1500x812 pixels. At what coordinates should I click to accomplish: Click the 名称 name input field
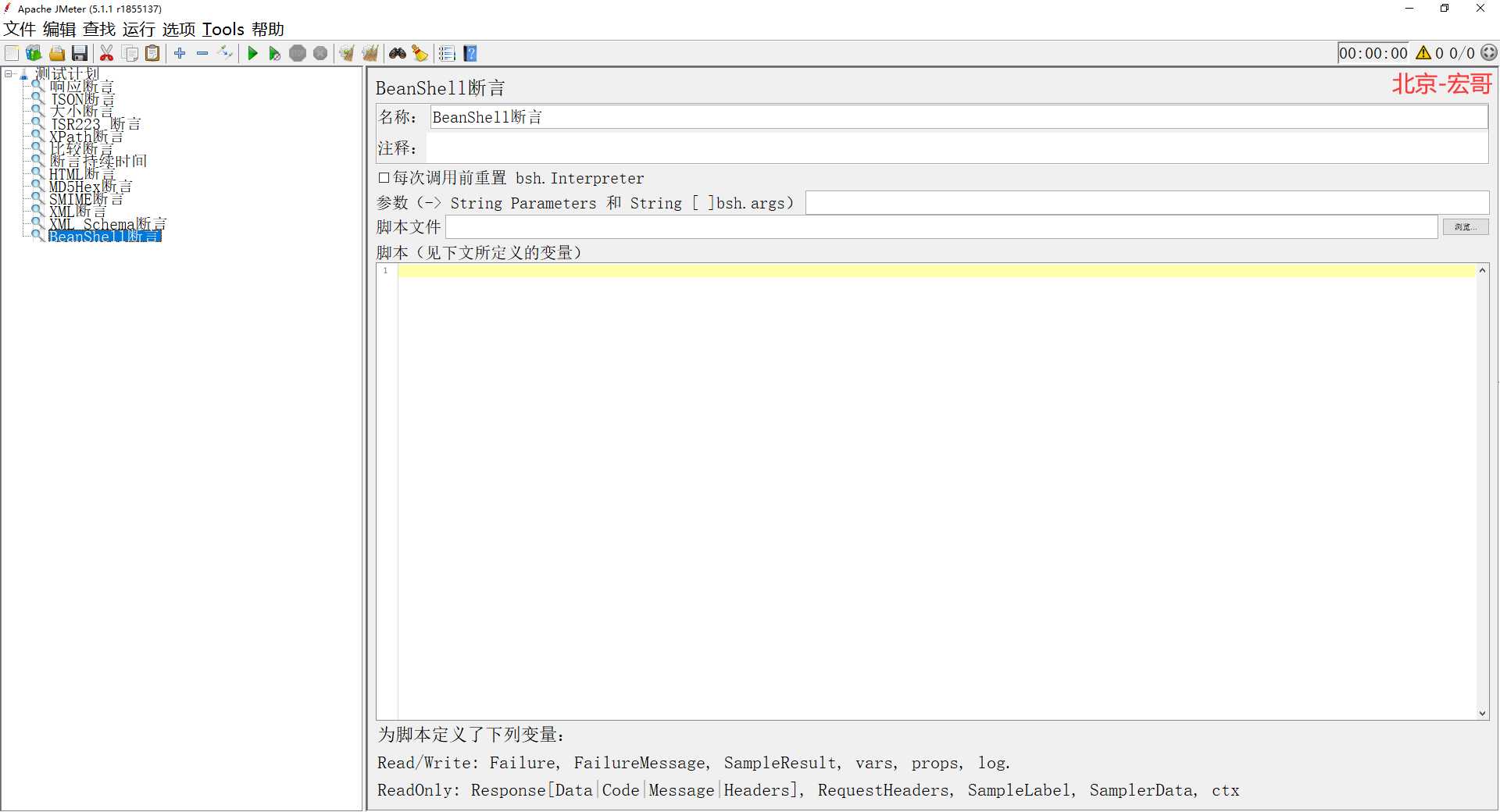click(x=959, y=117)
